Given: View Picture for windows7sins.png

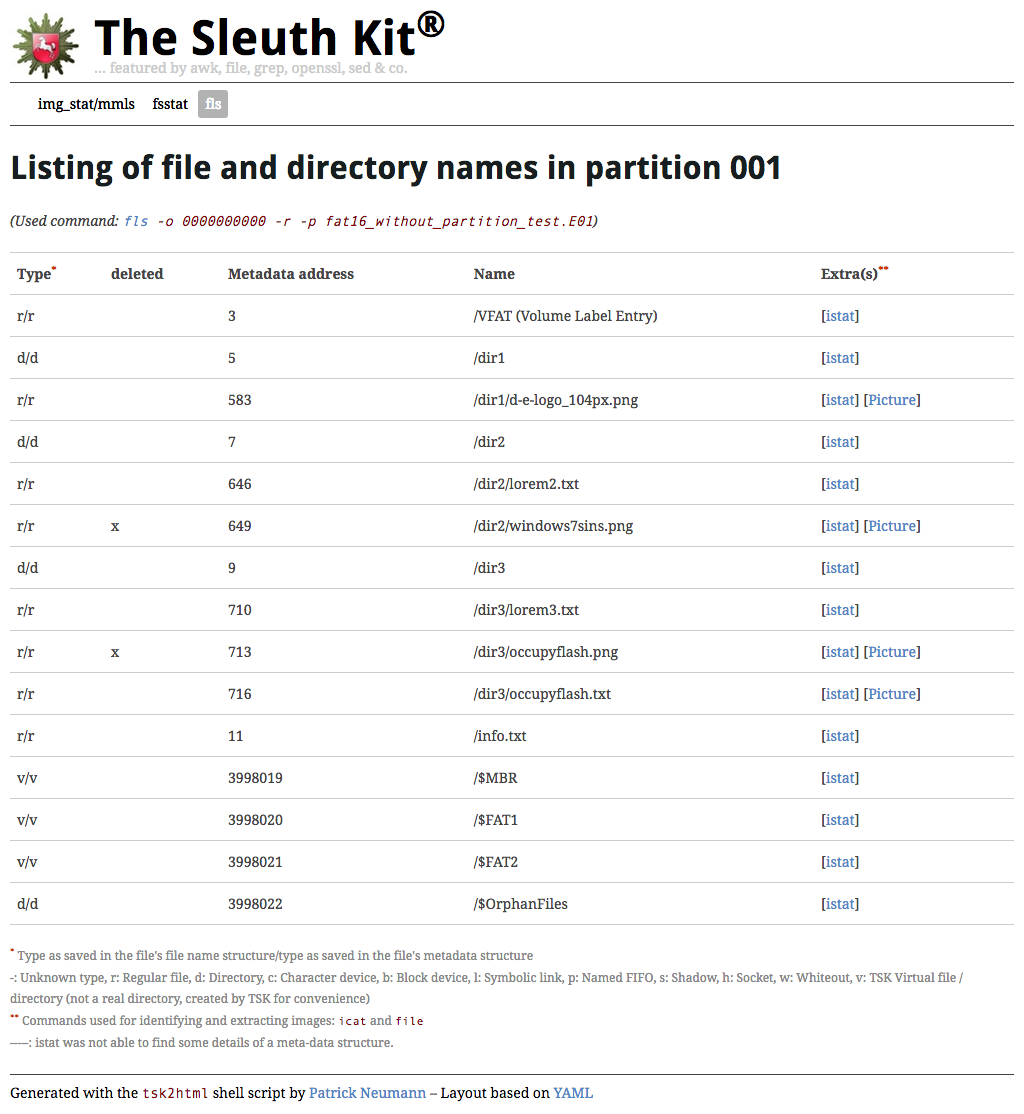Looking at the screenshot, I should [892, 525].
